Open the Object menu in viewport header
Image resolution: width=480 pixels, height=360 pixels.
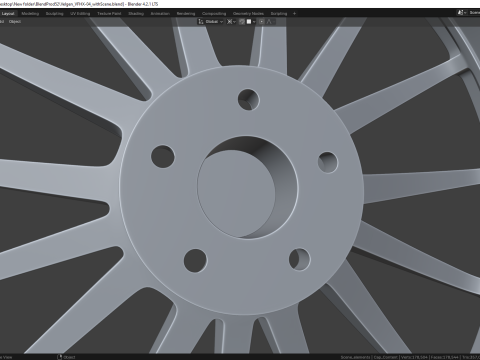(x=15, y=22)
